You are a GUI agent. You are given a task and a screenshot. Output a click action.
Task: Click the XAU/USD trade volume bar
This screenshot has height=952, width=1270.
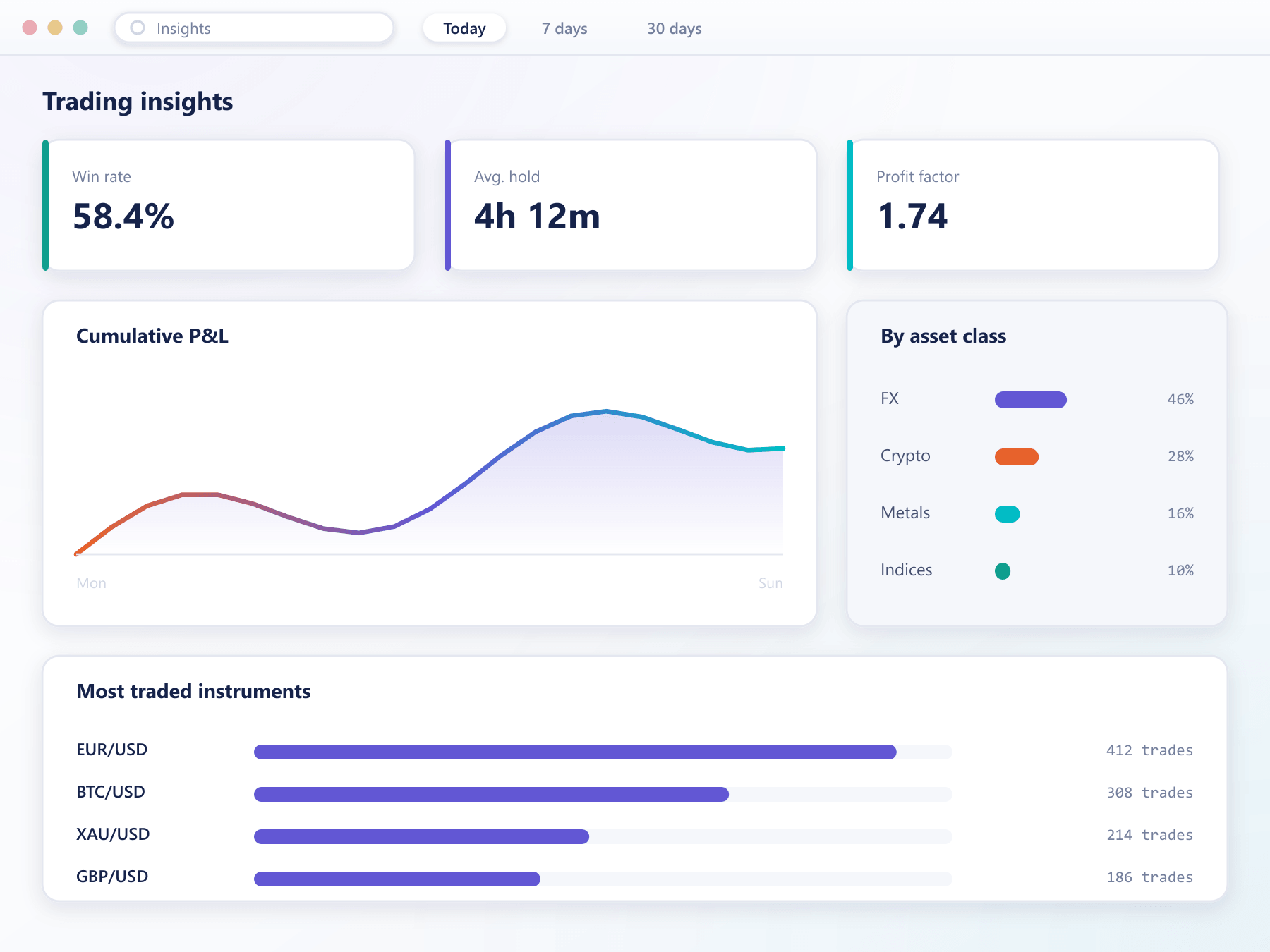pyautogui.click(x=421, y=836)
